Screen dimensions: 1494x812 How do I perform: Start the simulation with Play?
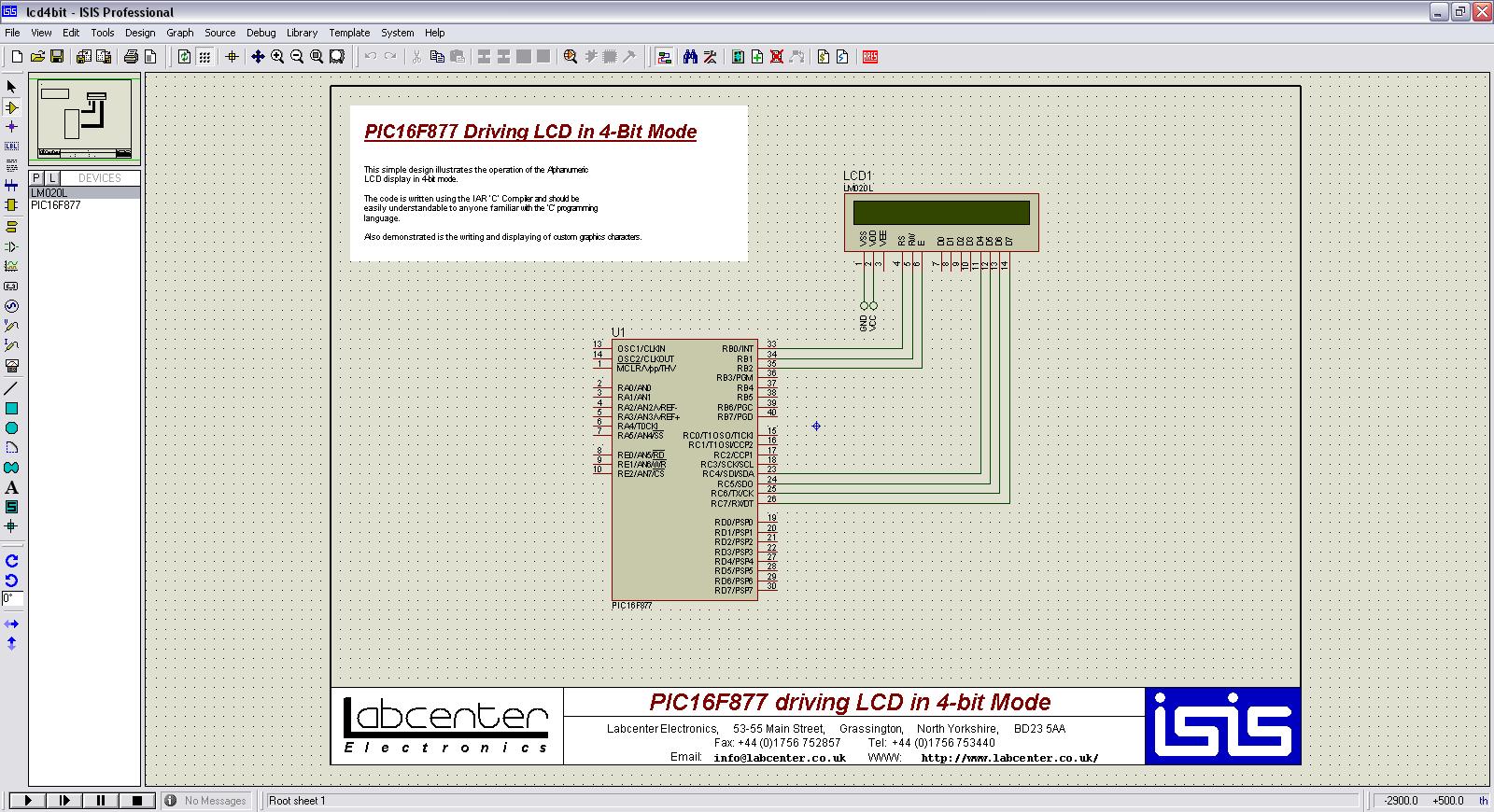click(x=27, y=800)
